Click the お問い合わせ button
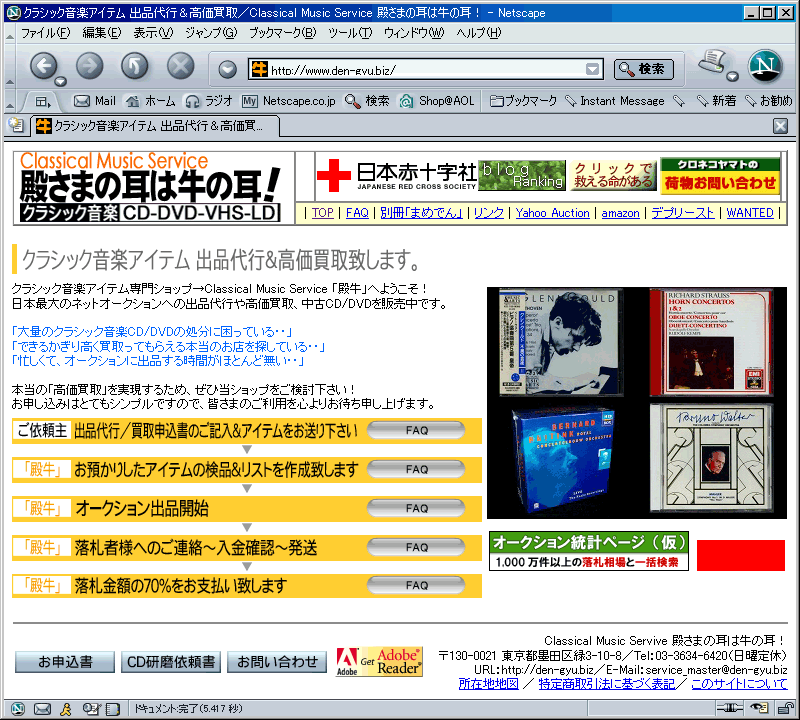800x720 pixels. click(x=277, y=662)
